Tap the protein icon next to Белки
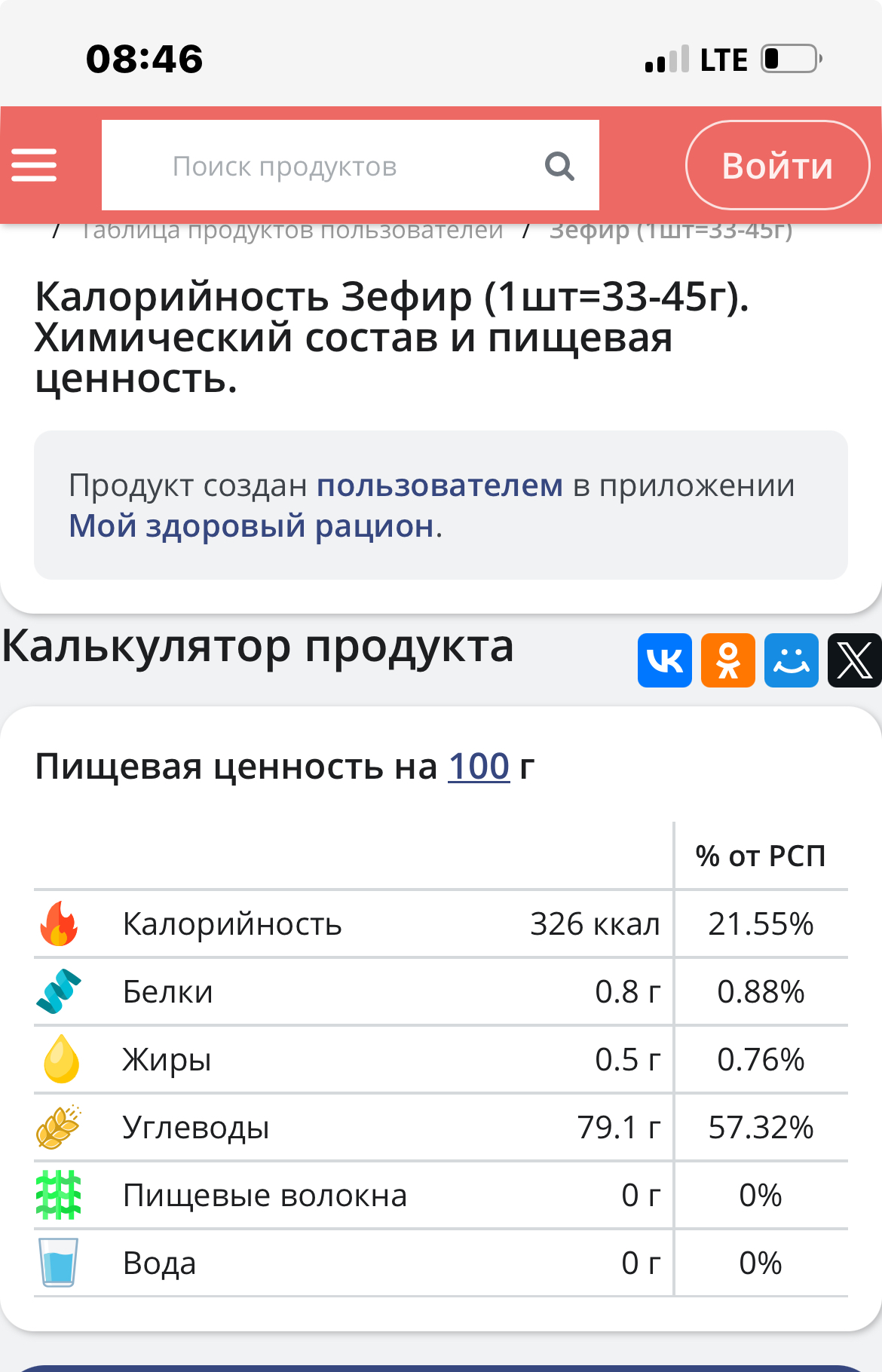Screen dimensions: 882x1372 59,991
